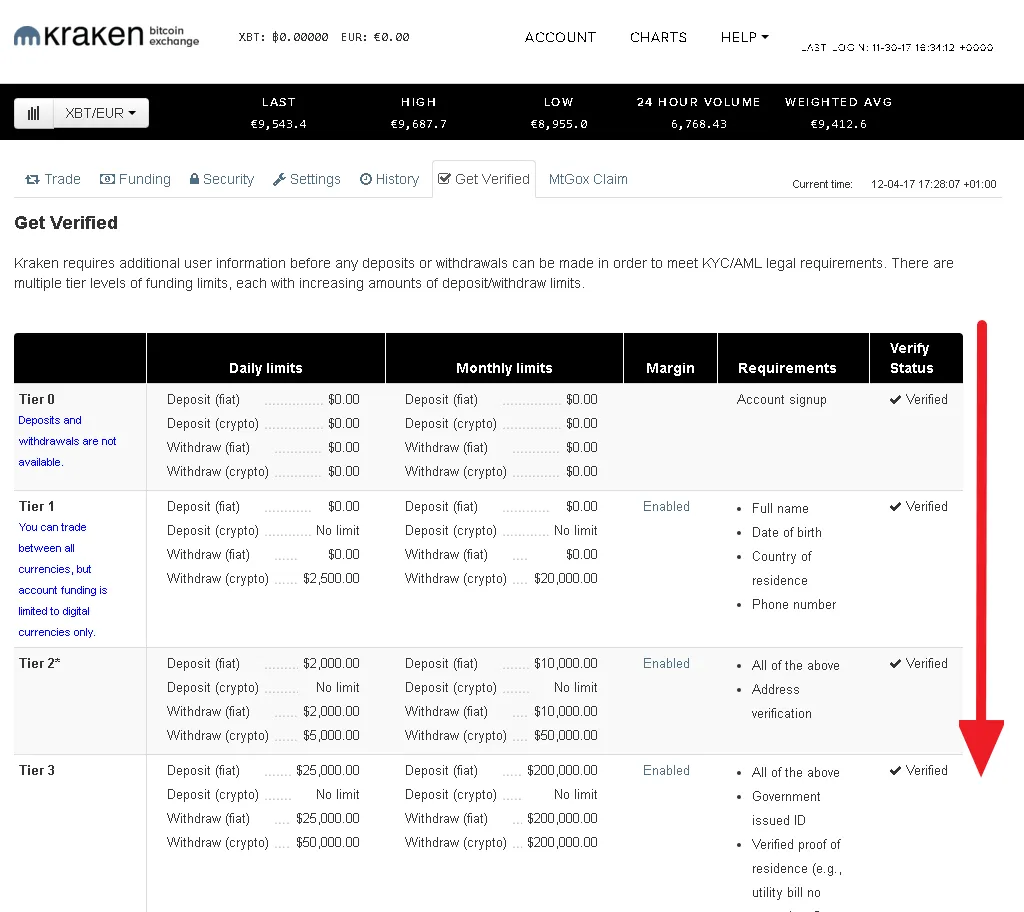The width and height of the screenshot is (1024, 912).
Task: Click the History clock icon
Action: click(x=366, y=179)
